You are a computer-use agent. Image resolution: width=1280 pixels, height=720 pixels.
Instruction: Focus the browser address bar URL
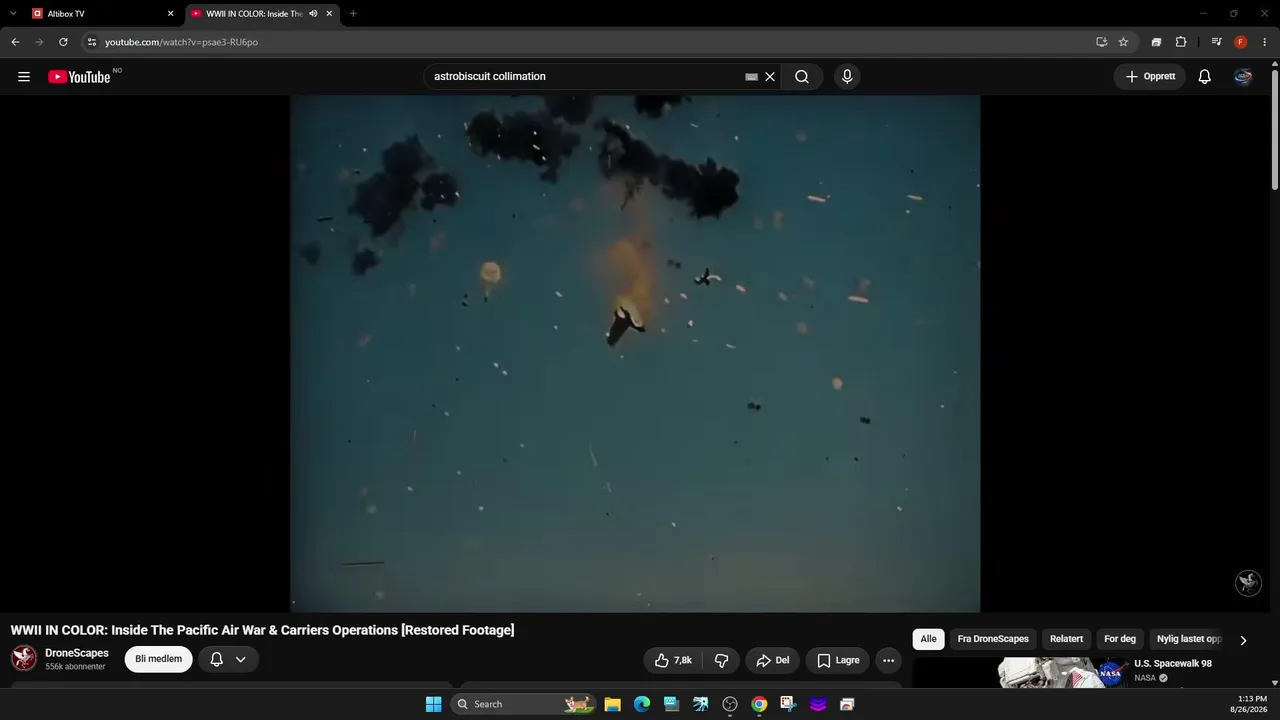click(181, 42)
